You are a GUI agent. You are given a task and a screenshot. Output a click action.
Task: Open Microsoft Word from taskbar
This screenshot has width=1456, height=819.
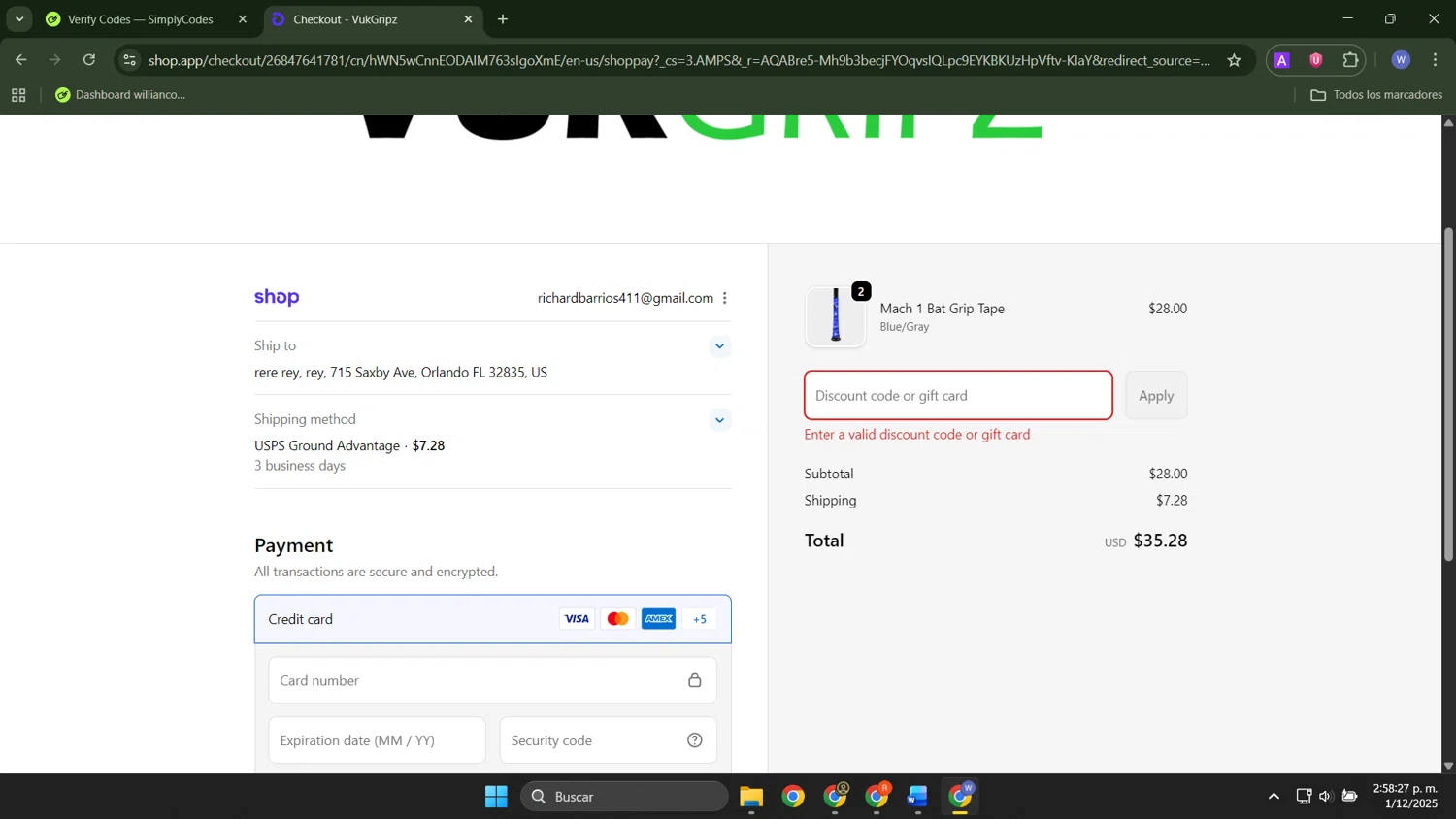(918, 797)
